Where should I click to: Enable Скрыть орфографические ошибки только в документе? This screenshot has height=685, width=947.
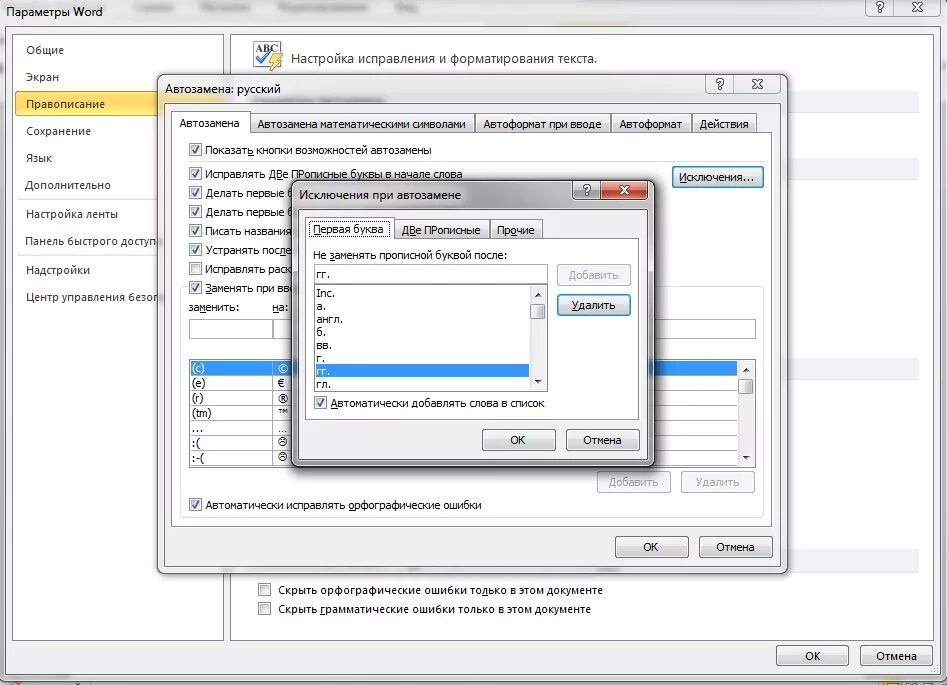(264, 590)
